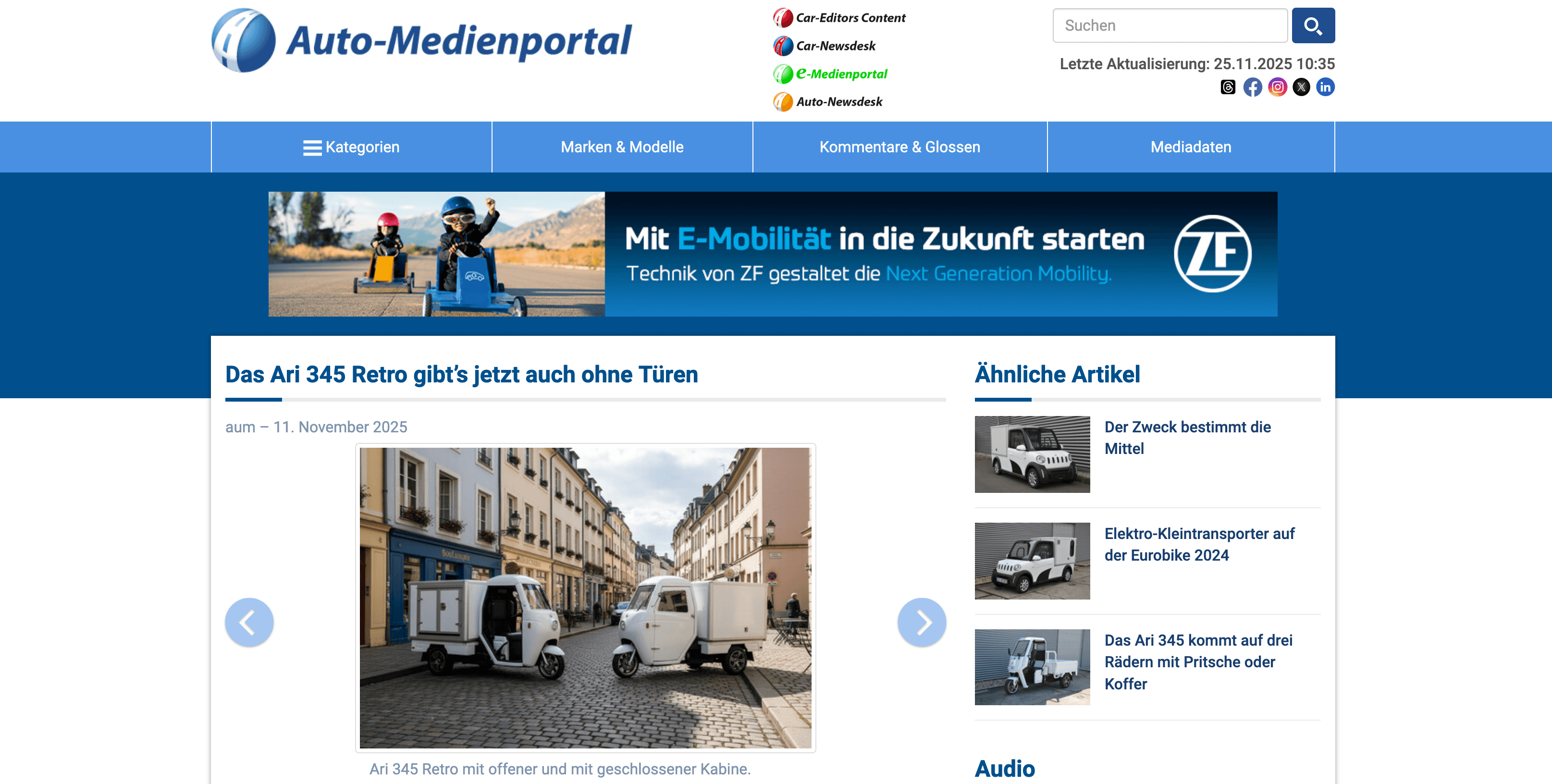Image resolution: width=1552 pixels, height=784 pixels.
Task: Click the magnifier search button
Action: (1313, 25)
